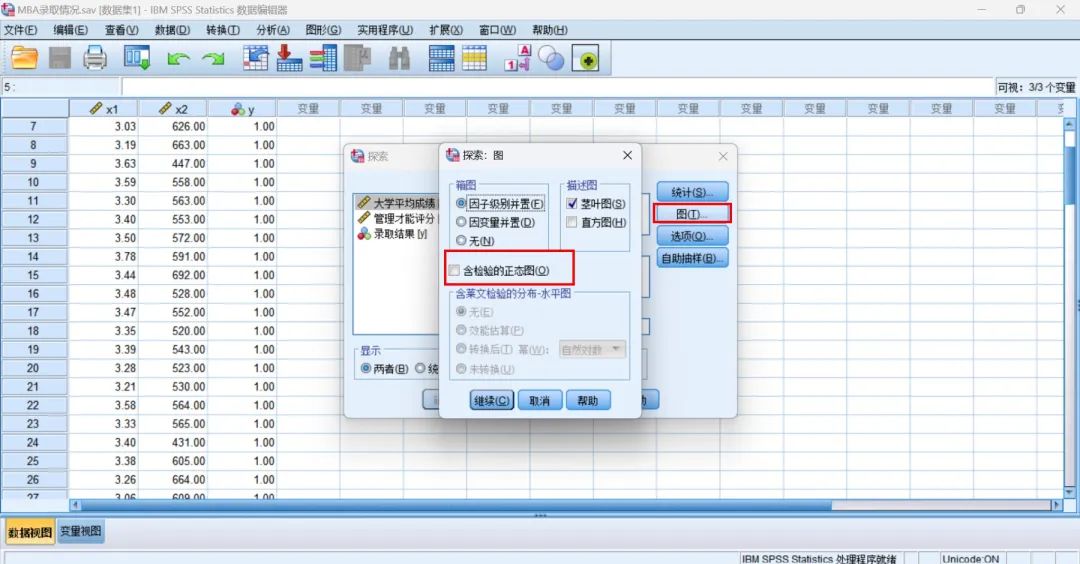Open the 自然对数 power dropdown
Screen dimensions: 1080x564
[592, 350]
